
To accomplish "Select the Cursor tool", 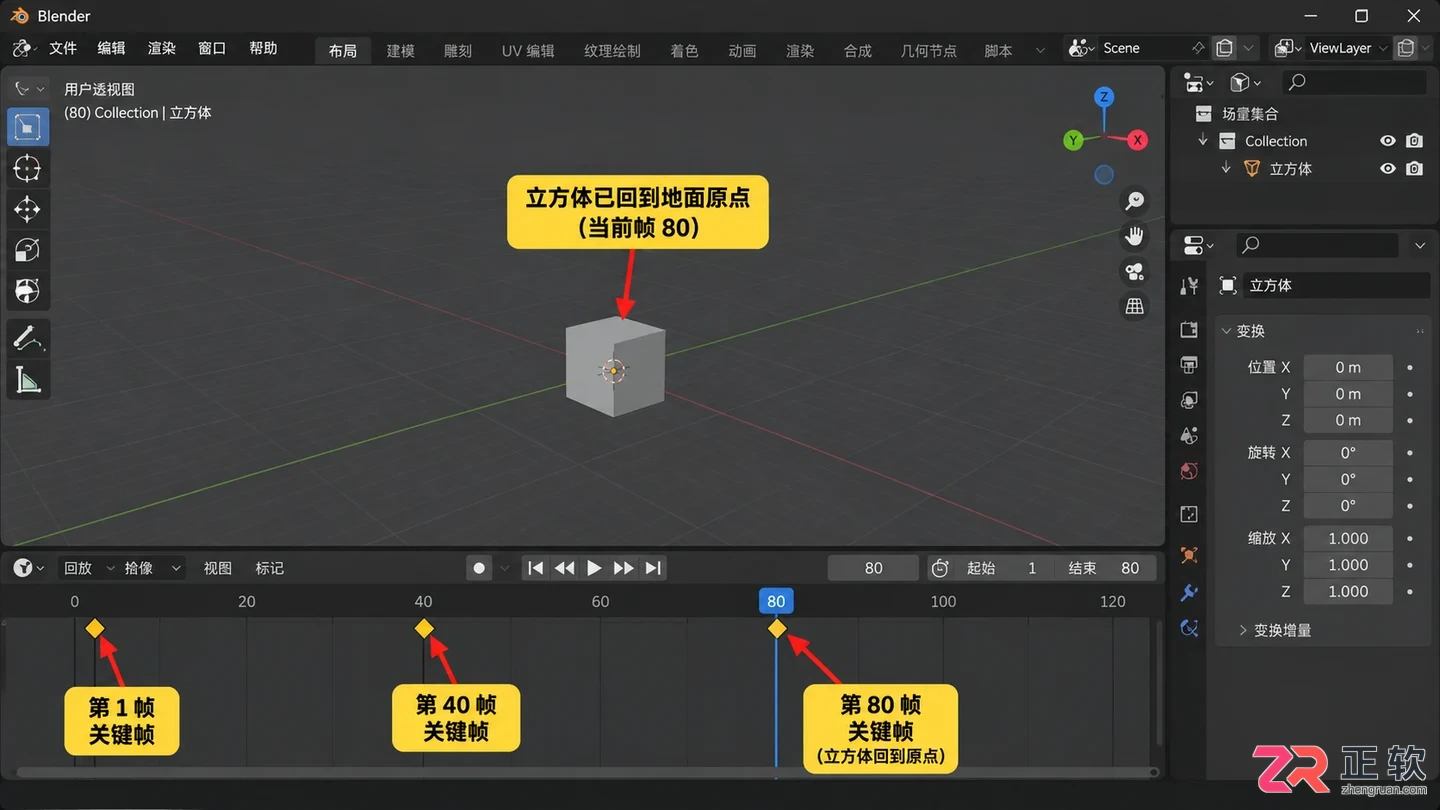I will [x=27, y=168].
